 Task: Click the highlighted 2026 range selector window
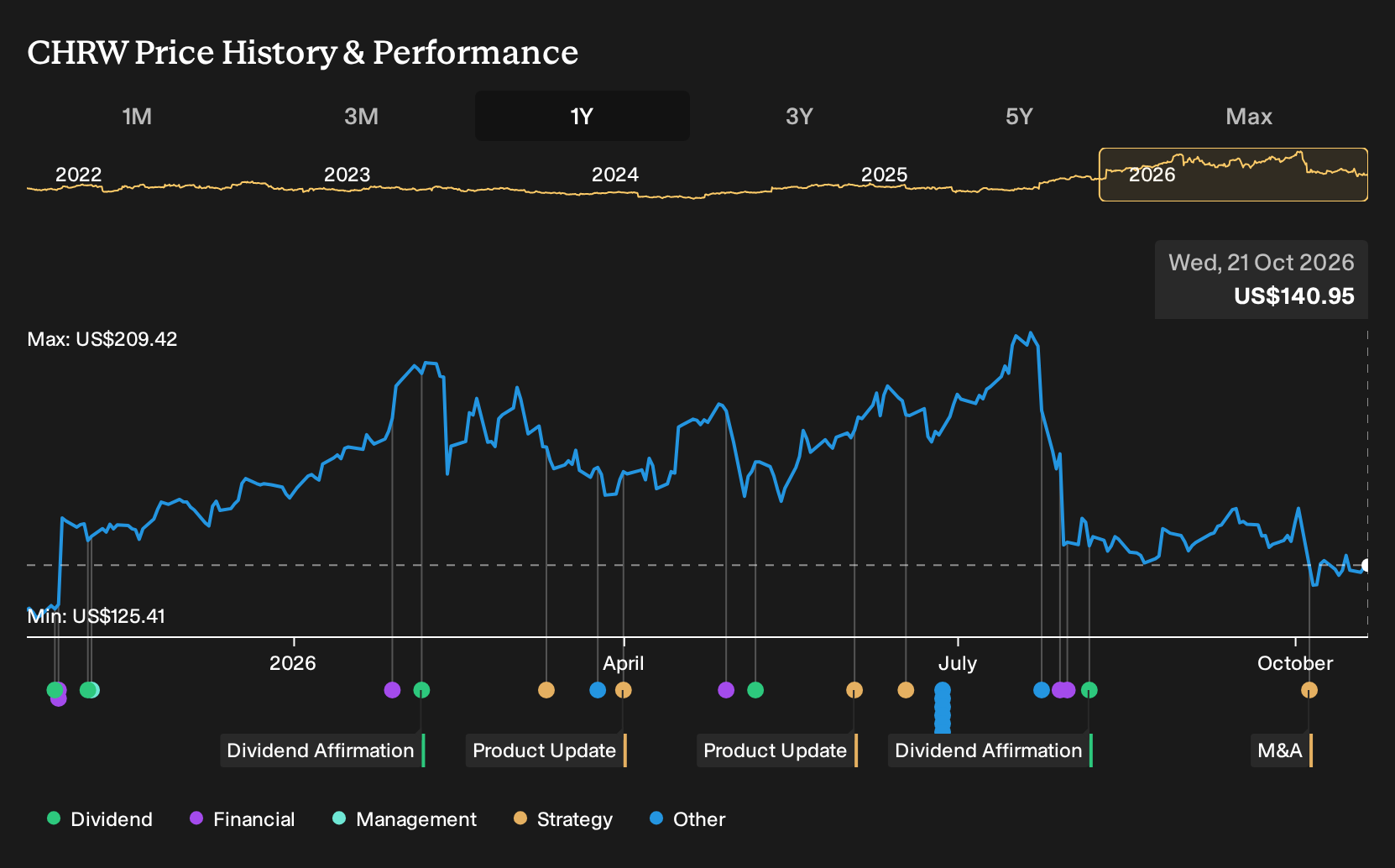(1233, 175)
